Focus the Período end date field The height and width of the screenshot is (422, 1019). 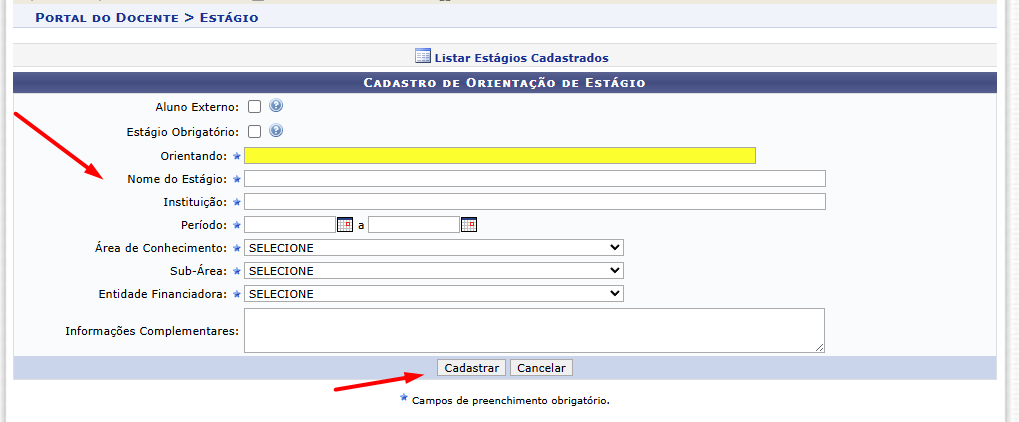click(414, 225)
